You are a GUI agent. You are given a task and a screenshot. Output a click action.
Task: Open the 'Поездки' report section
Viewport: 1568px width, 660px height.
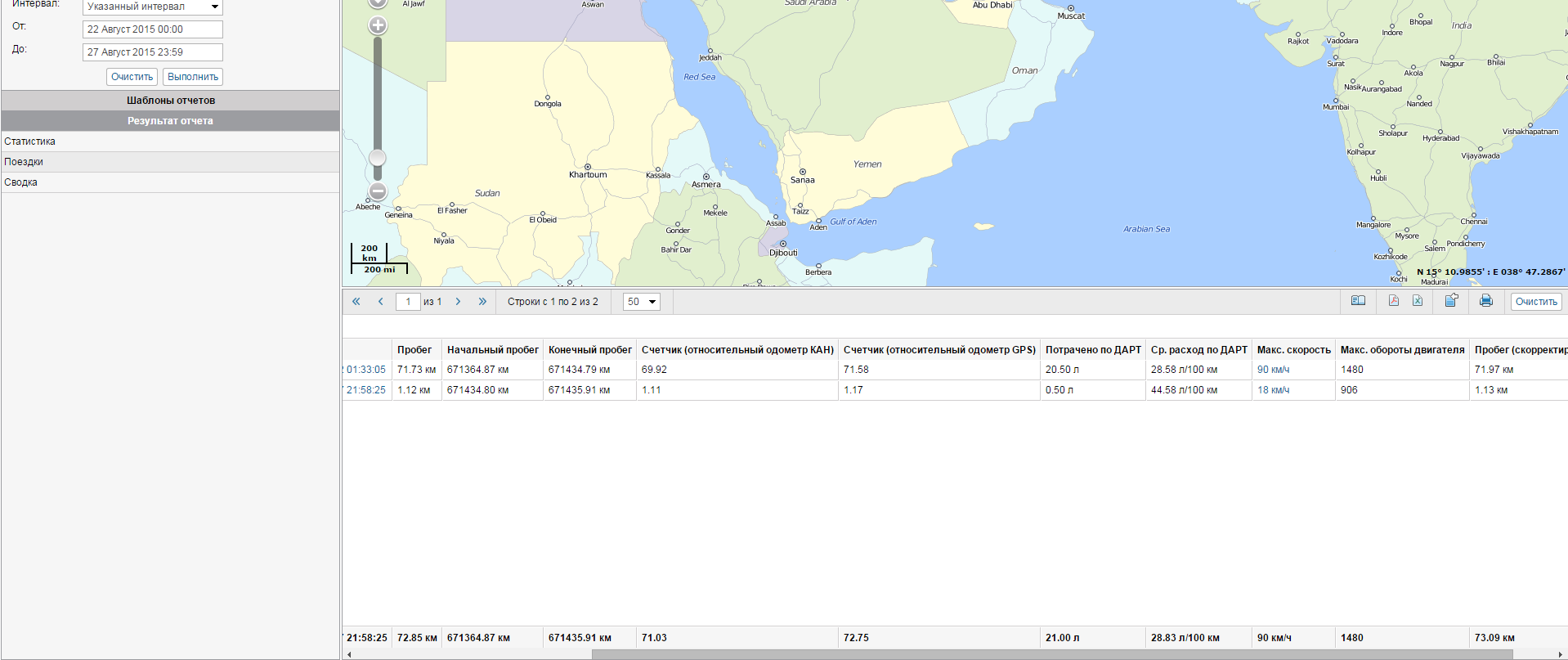[x=24, y=162]
